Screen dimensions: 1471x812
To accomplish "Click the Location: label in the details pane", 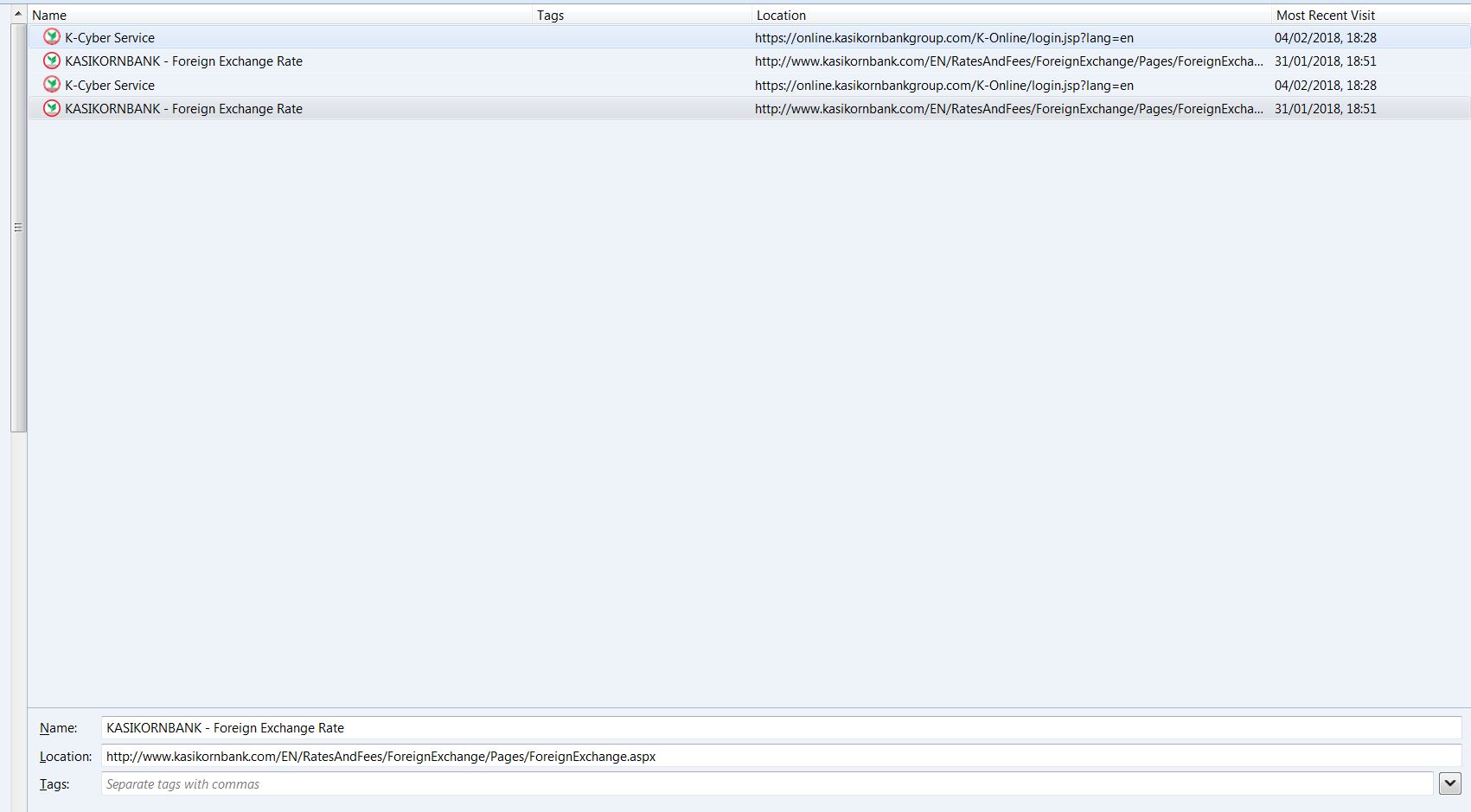I will point(66,757).
